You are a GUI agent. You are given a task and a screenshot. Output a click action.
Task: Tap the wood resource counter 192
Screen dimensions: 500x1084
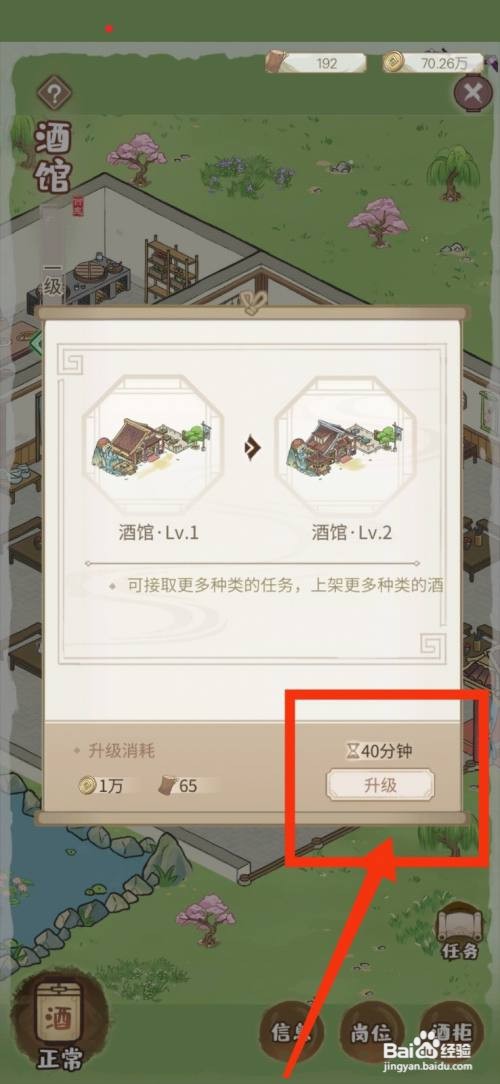point(315,63)
